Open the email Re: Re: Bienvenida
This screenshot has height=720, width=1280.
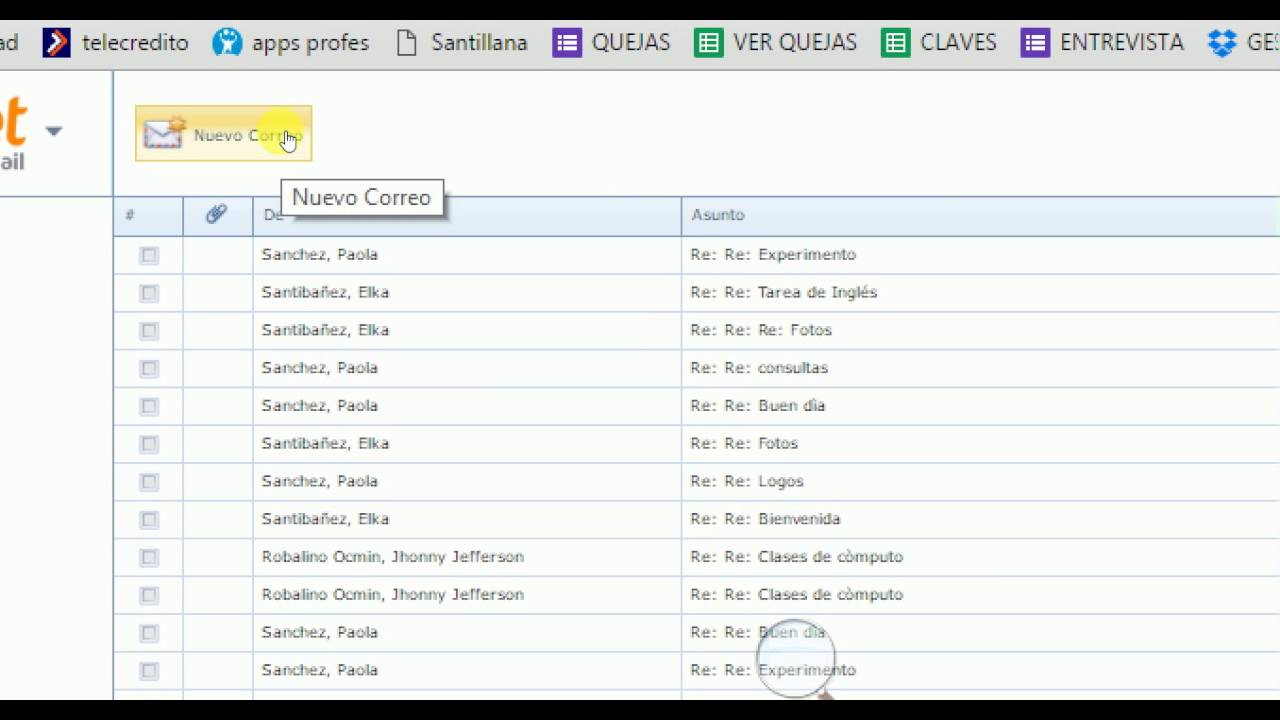pyautogui.click(x=765, y=519)
